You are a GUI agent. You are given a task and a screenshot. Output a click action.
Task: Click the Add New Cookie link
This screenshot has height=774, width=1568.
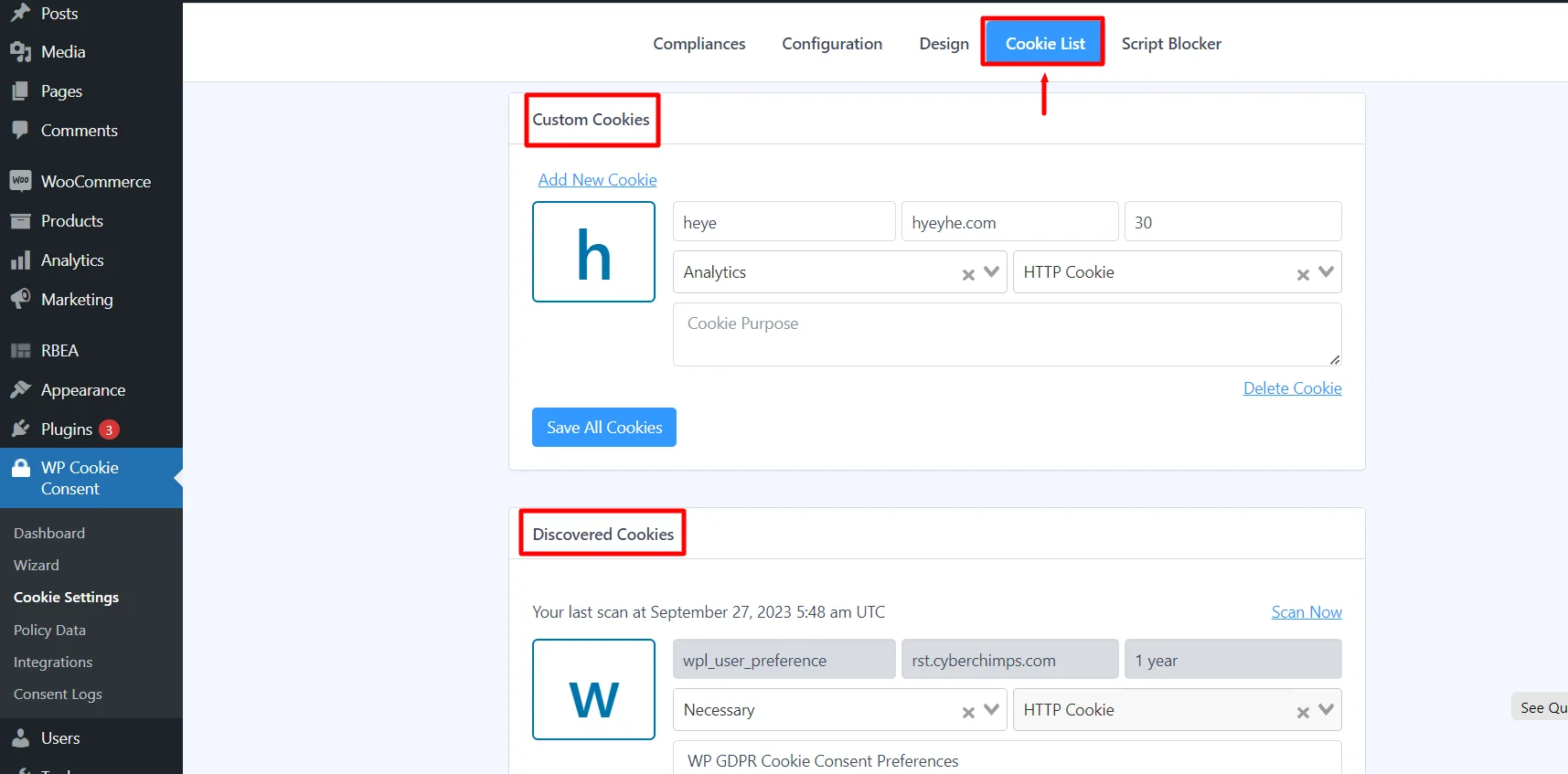[x=597, y=180]
